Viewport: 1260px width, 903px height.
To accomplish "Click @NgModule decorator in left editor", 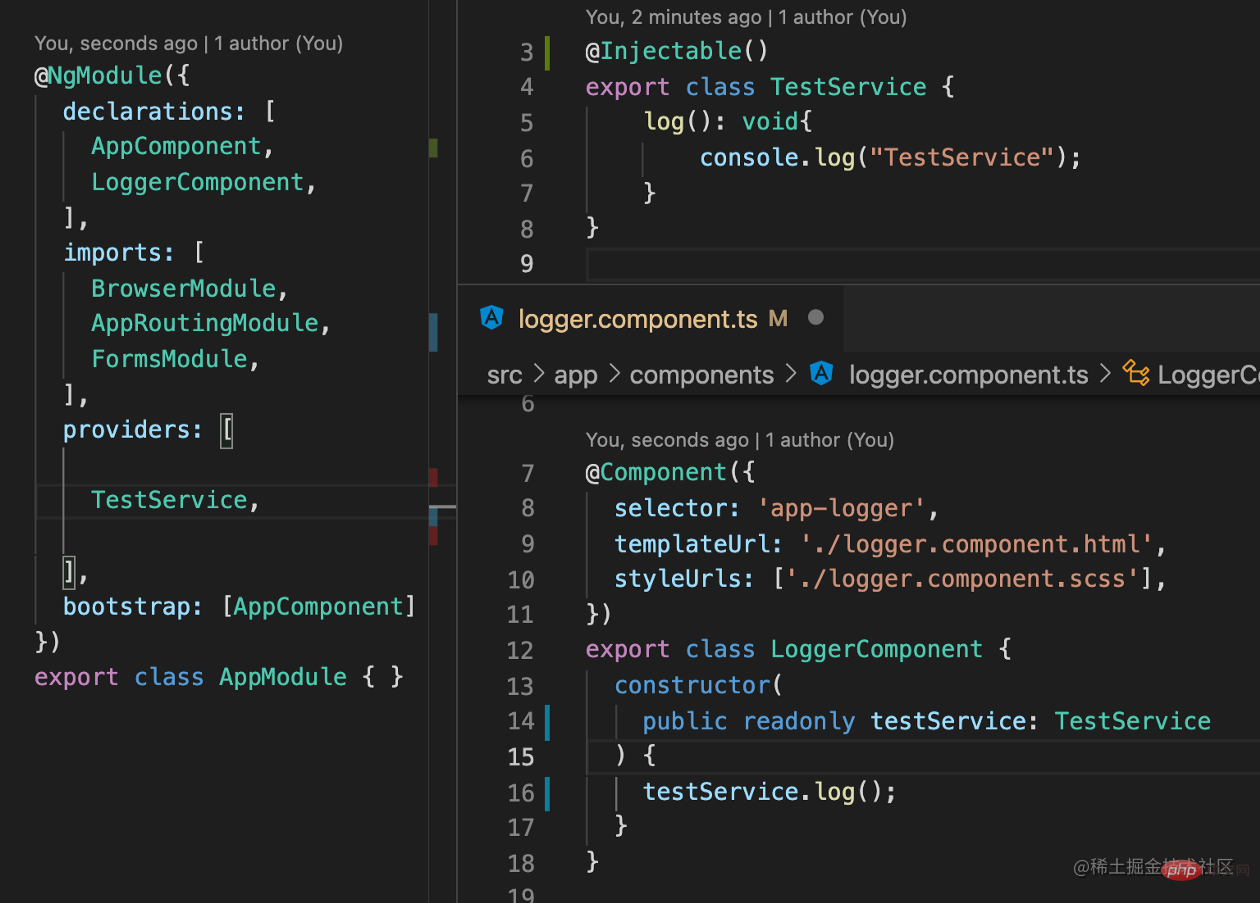I will point(98,76).
